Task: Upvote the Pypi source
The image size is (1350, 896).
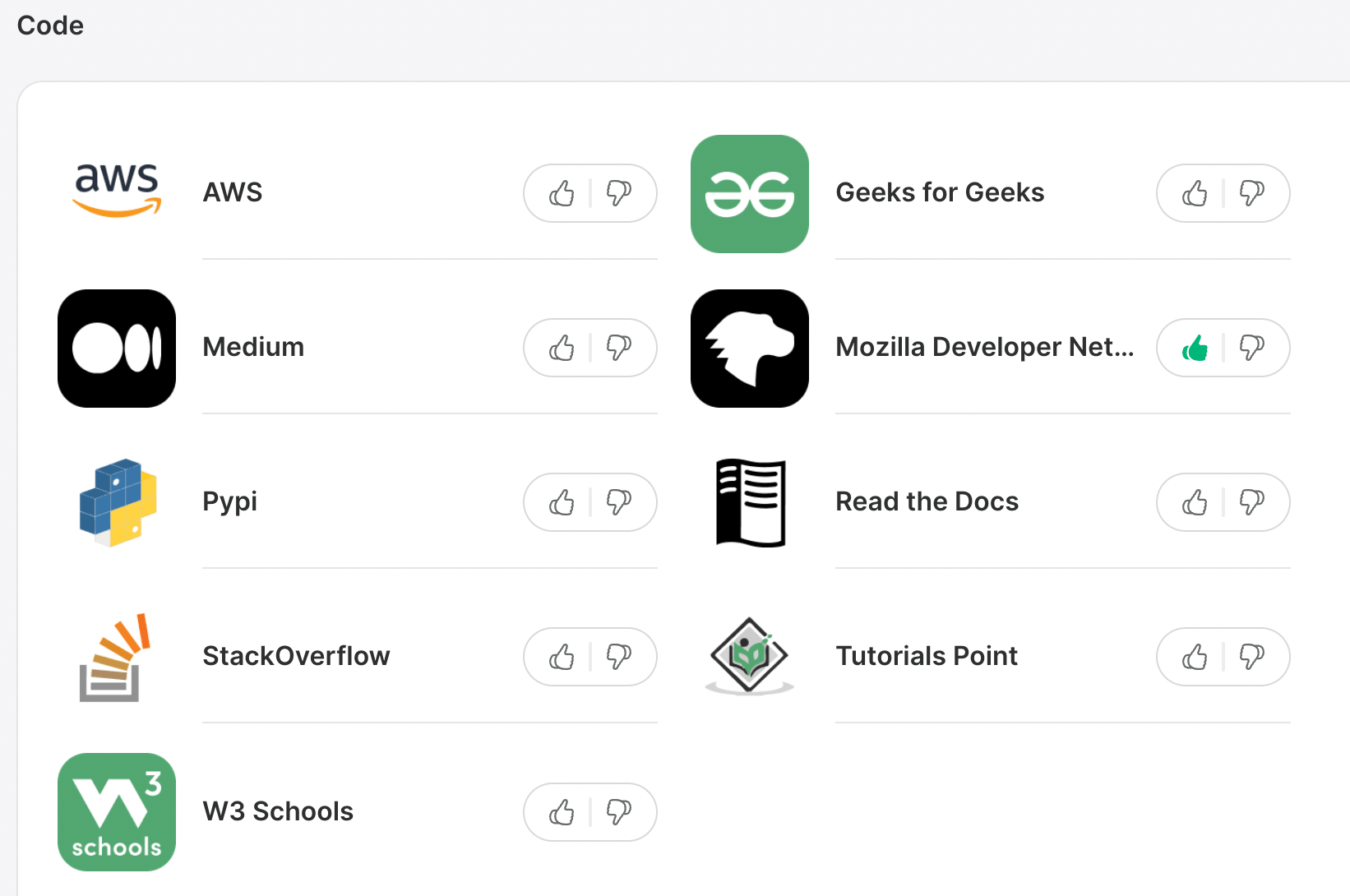Action: tap(562, 502)
